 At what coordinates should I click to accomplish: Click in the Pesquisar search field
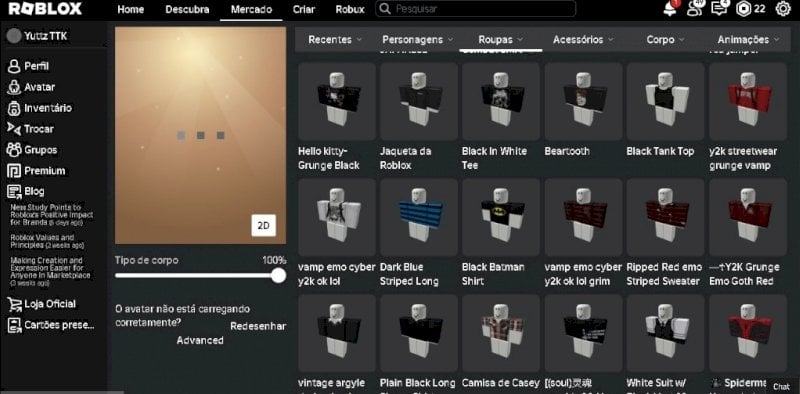click(476, 9)
